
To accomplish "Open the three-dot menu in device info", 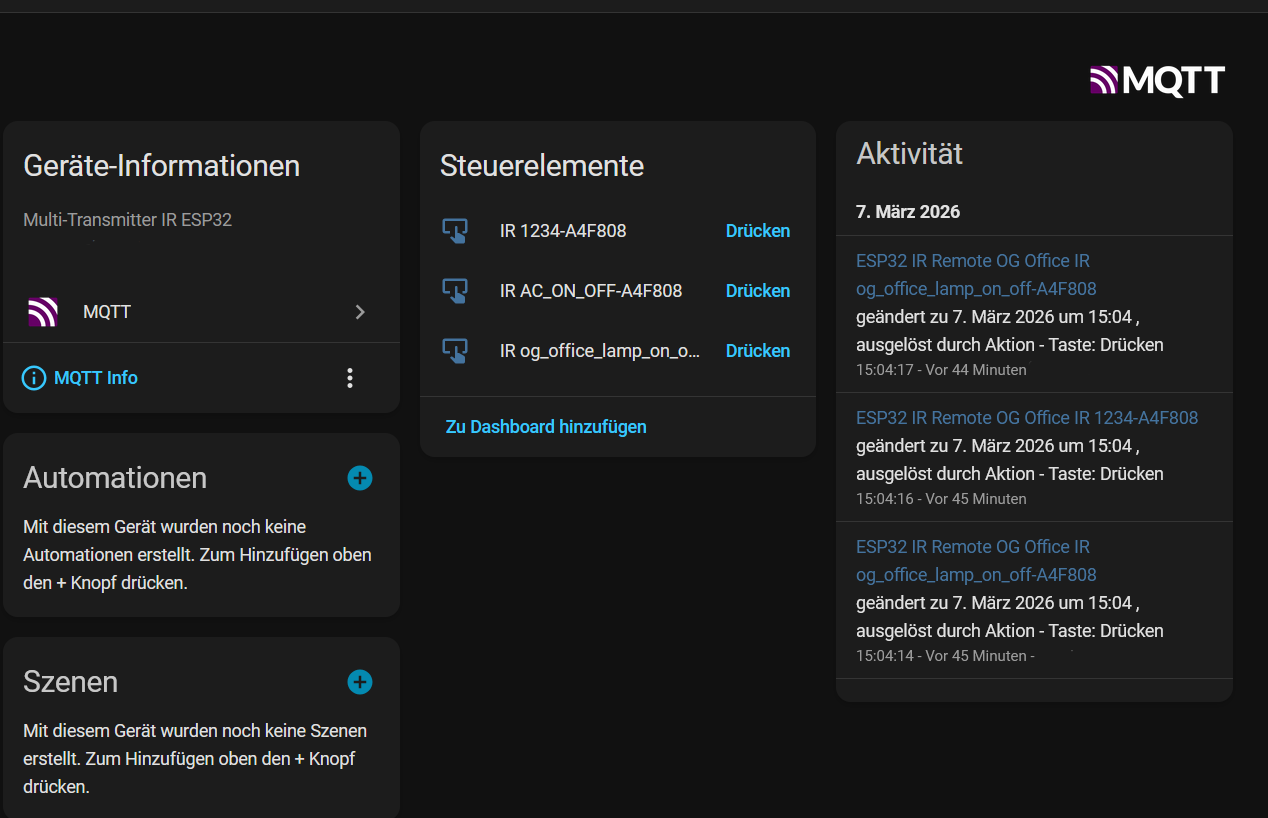I will coord(349,378).
